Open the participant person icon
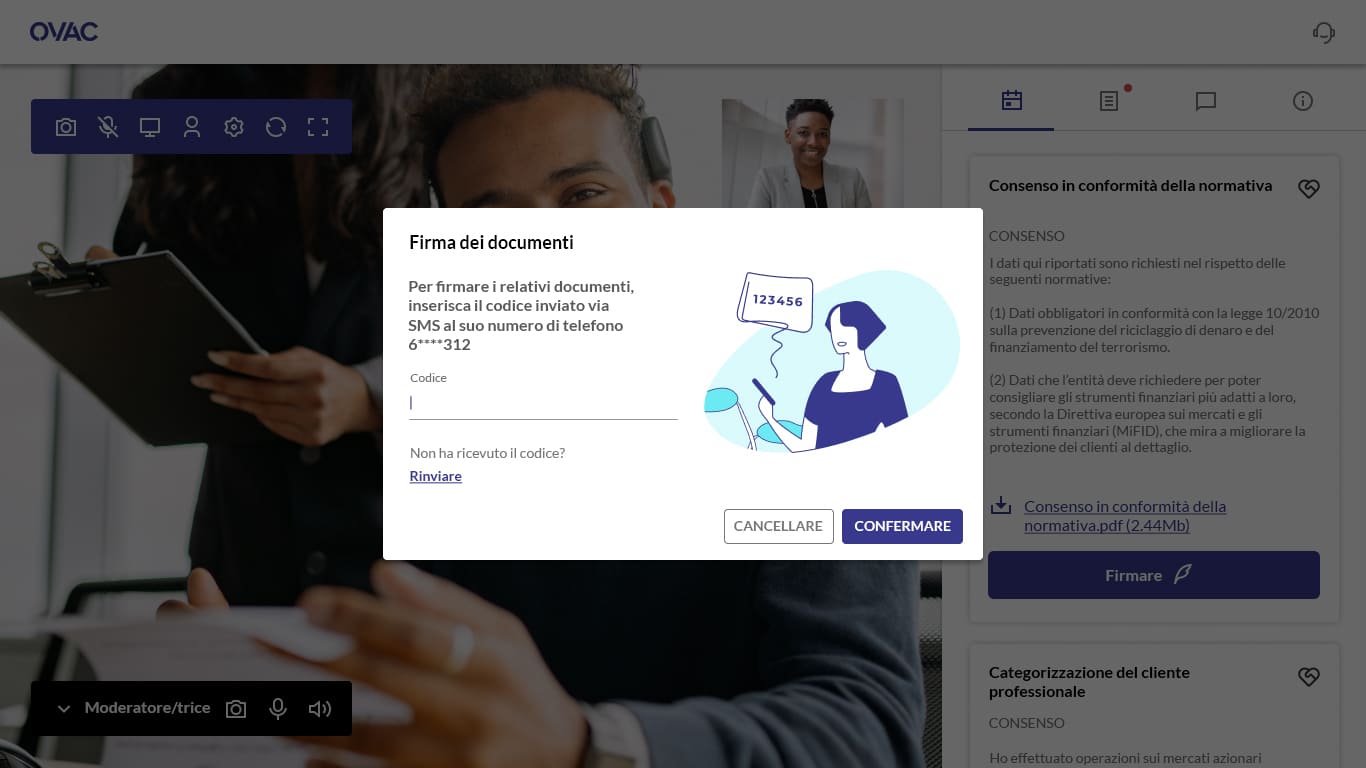Screen dimensions: 1366x768 [192, 127]
